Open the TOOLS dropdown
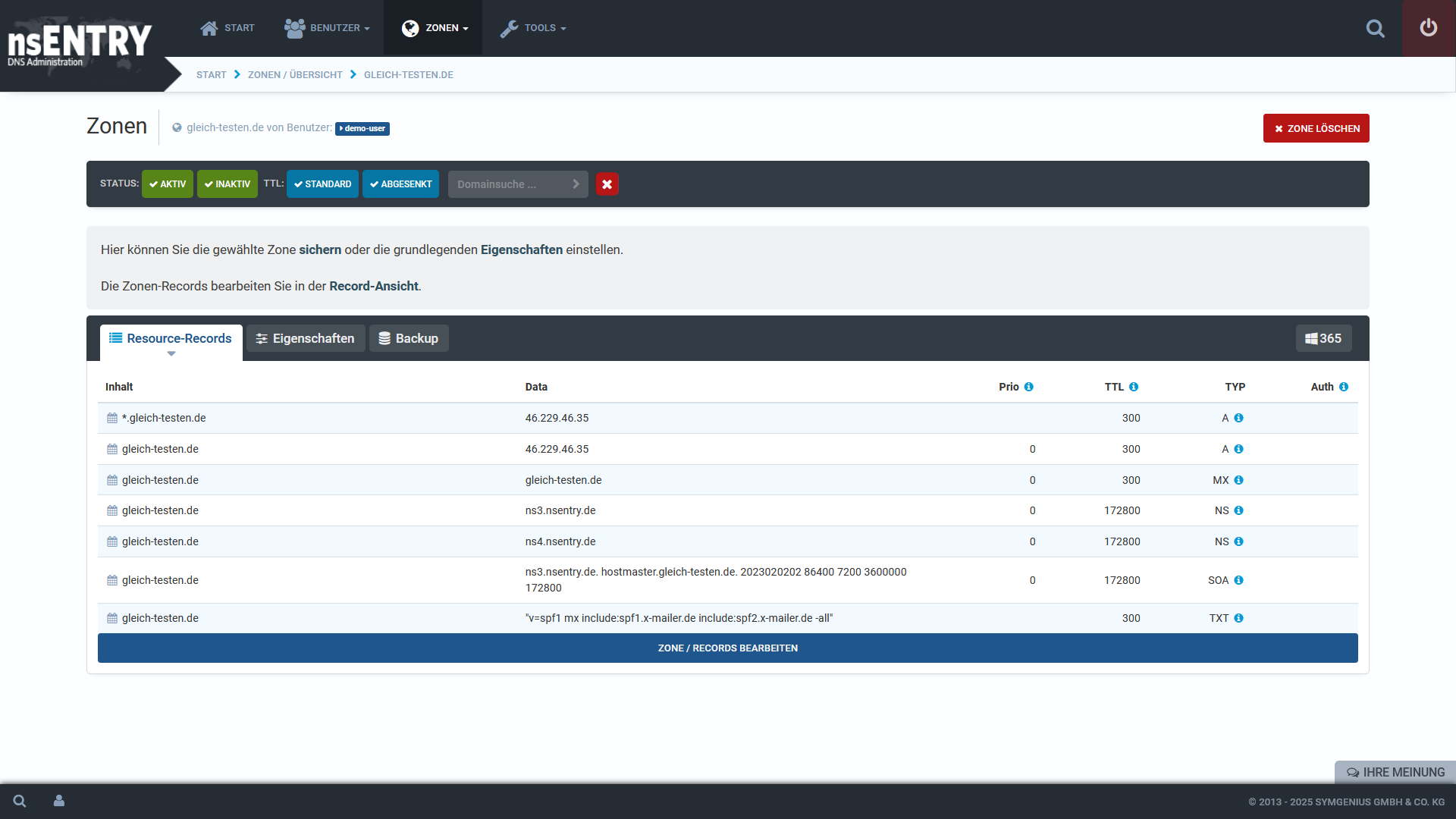Viewport: 1456px width, 819px height. (533, 28)
